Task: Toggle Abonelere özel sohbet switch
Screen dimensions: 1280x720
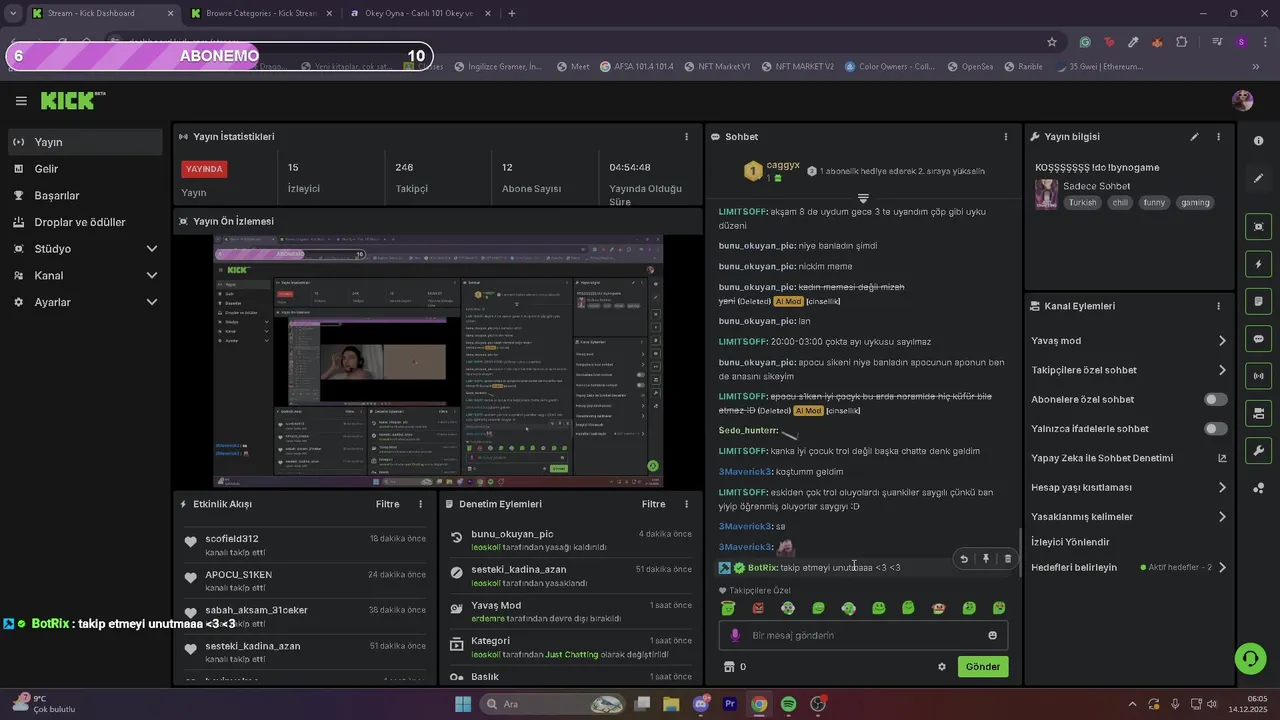Action: tap(1215, 399)
